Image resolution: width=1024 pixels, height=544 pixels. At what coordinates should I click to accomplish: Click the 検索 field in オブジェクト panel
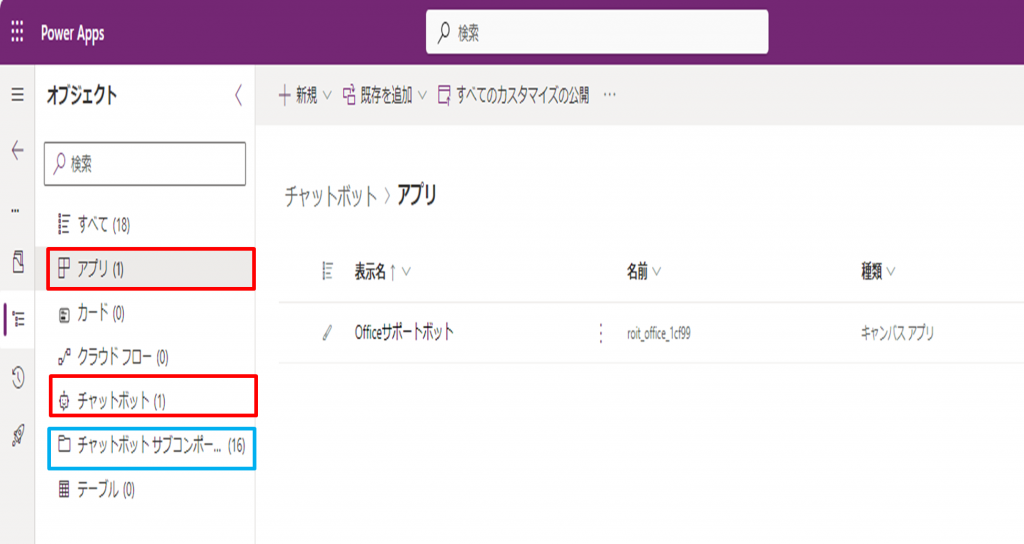(145, 163)
